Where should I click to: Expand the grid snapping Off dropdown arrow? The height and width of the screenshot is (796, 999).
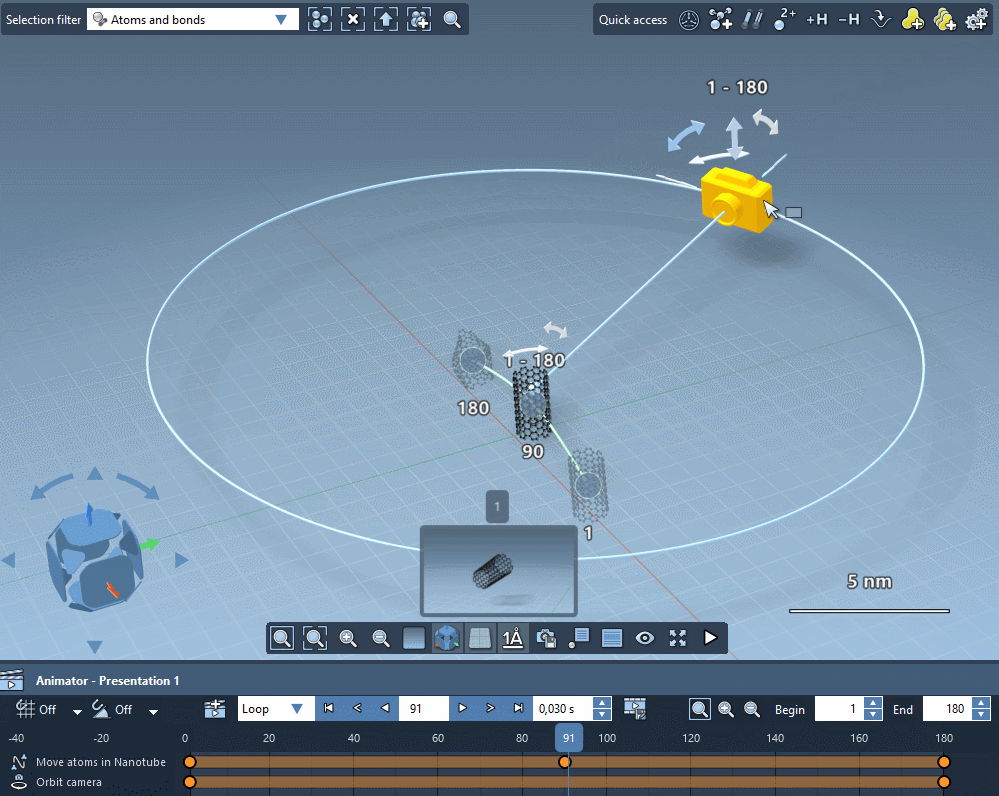75,711
